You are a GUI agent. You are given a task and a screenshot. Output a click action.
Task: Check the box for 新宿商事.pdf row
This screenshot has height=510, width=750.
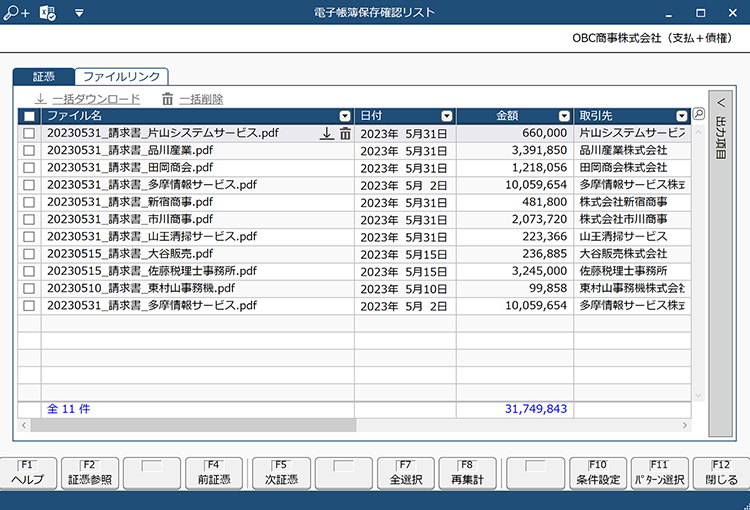point(29,202)
